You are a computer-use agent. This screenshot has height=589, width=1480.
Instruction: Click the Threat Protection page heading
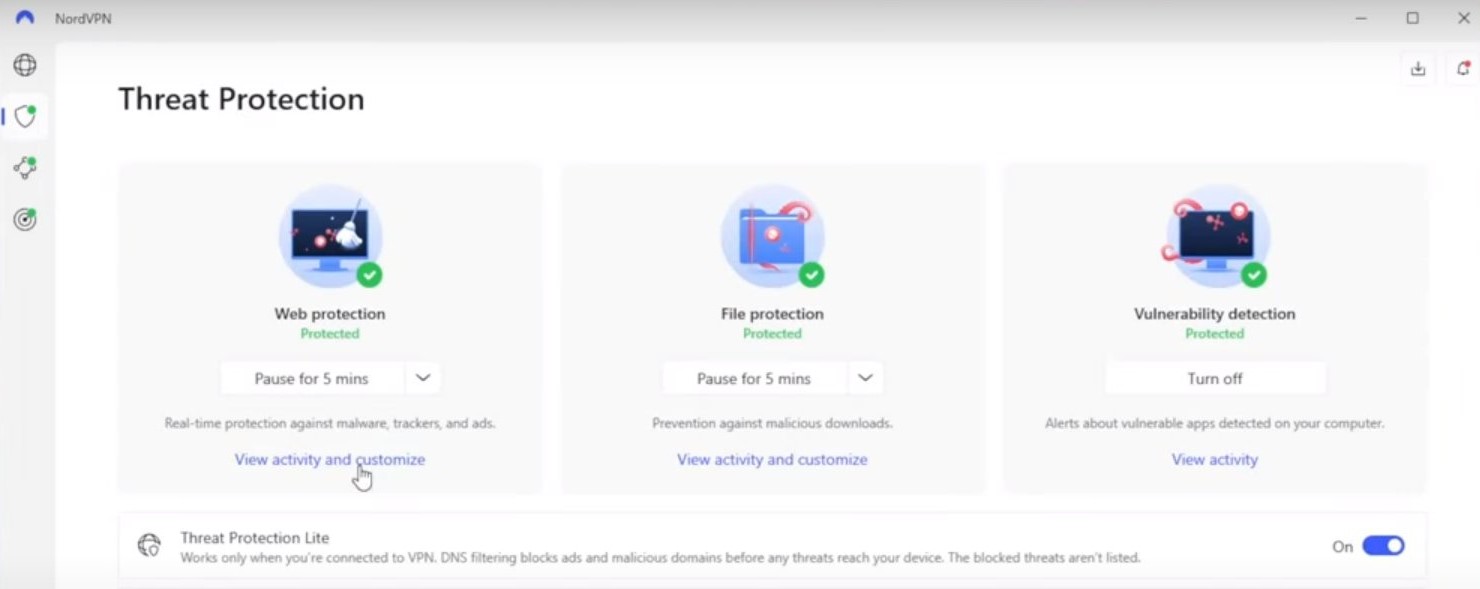pos(241,99)
